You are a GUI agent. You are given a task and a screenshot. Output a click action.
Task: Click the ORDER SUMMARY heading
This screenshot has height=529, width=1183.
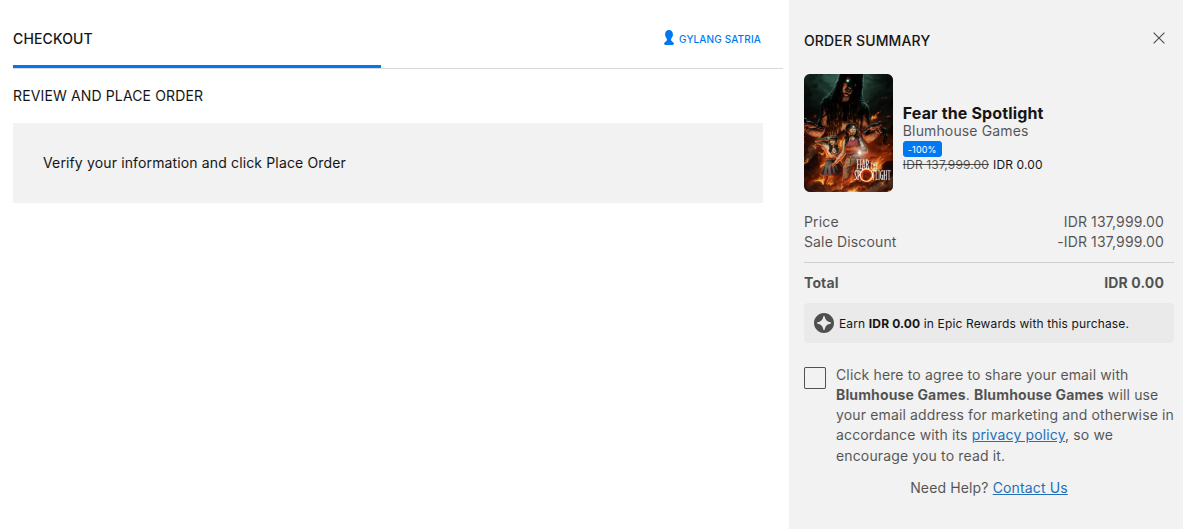coord(867,41)
